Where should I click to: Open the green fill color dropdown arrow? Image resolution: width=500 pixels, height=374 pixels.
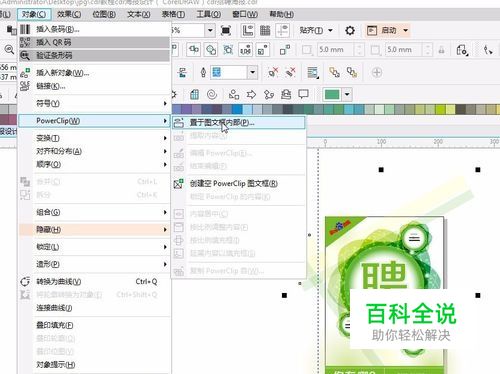pos(347,94)
